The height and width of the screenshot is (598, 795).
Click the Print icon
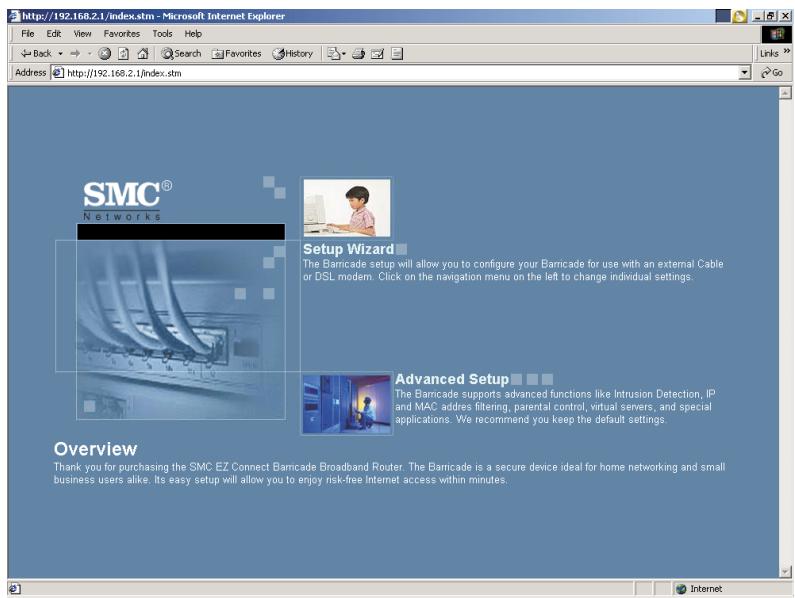tap(358, 53)
